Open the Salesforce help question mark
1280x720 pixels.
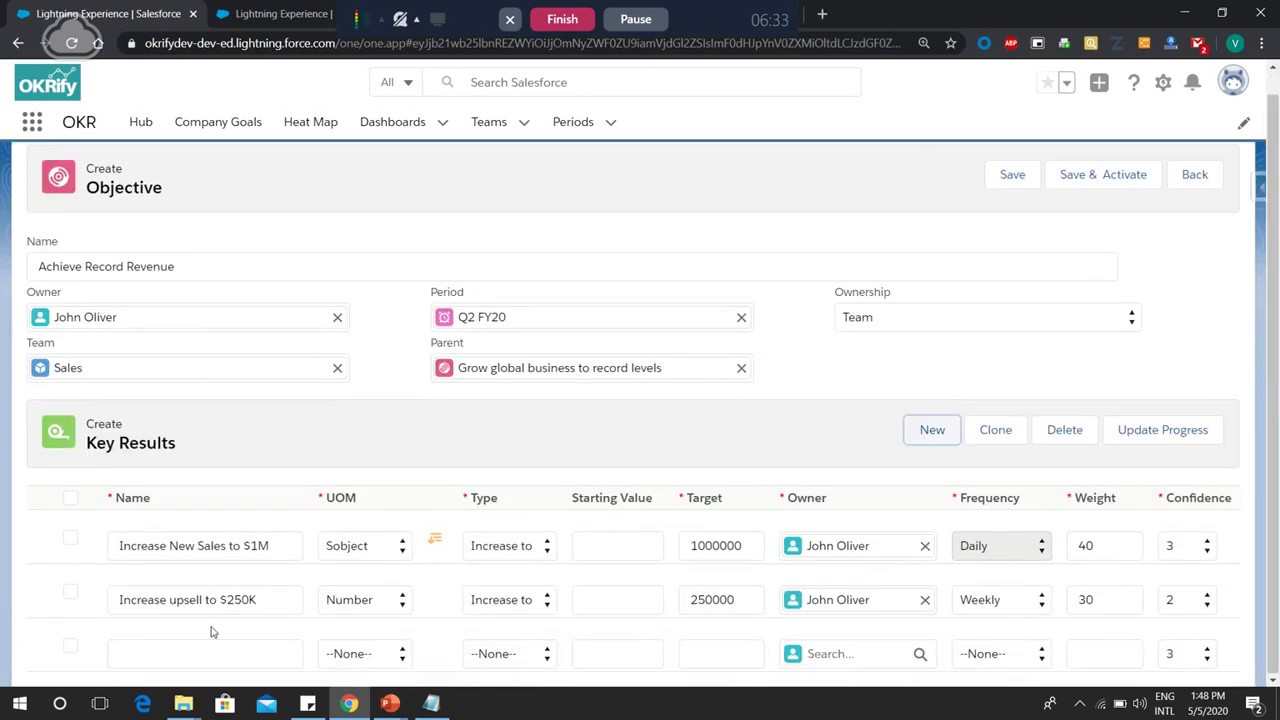(1133, 83)
